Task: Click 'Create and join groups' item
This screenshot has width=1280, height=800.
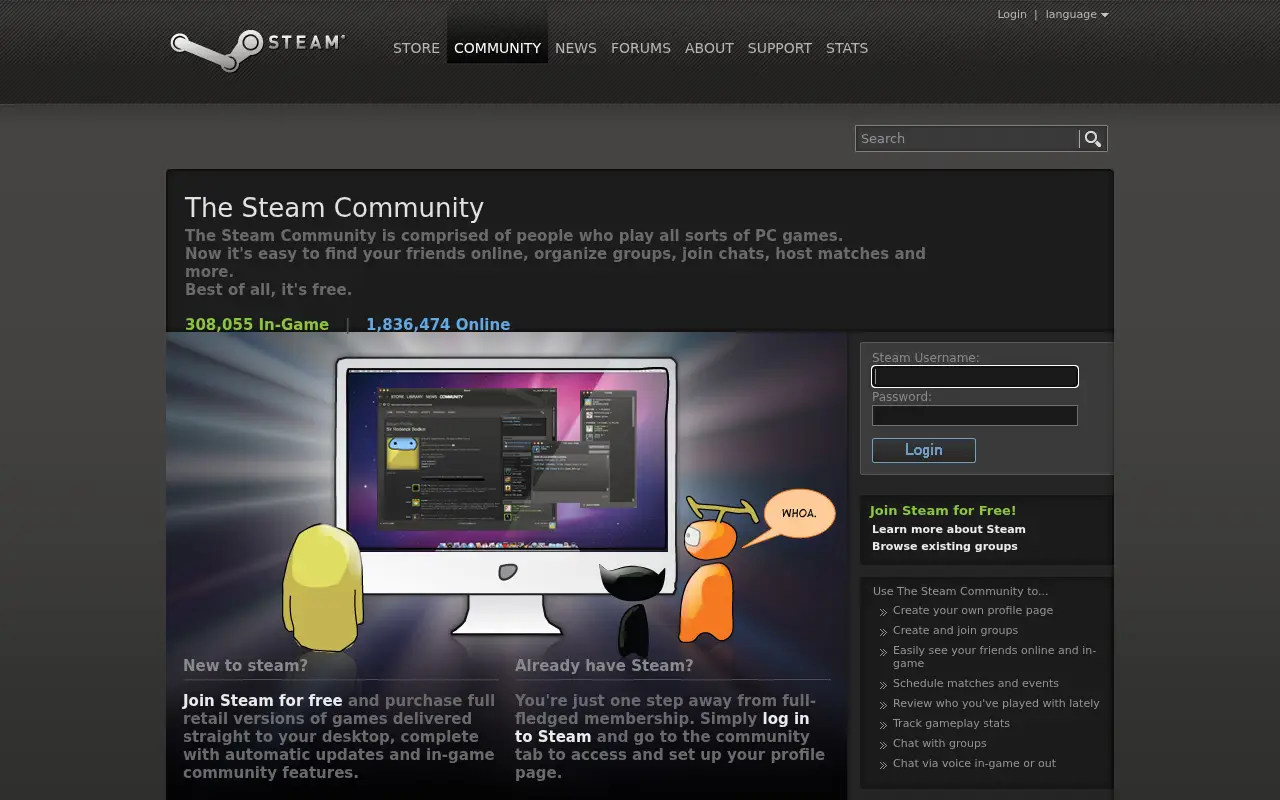Action: point(955,630)
